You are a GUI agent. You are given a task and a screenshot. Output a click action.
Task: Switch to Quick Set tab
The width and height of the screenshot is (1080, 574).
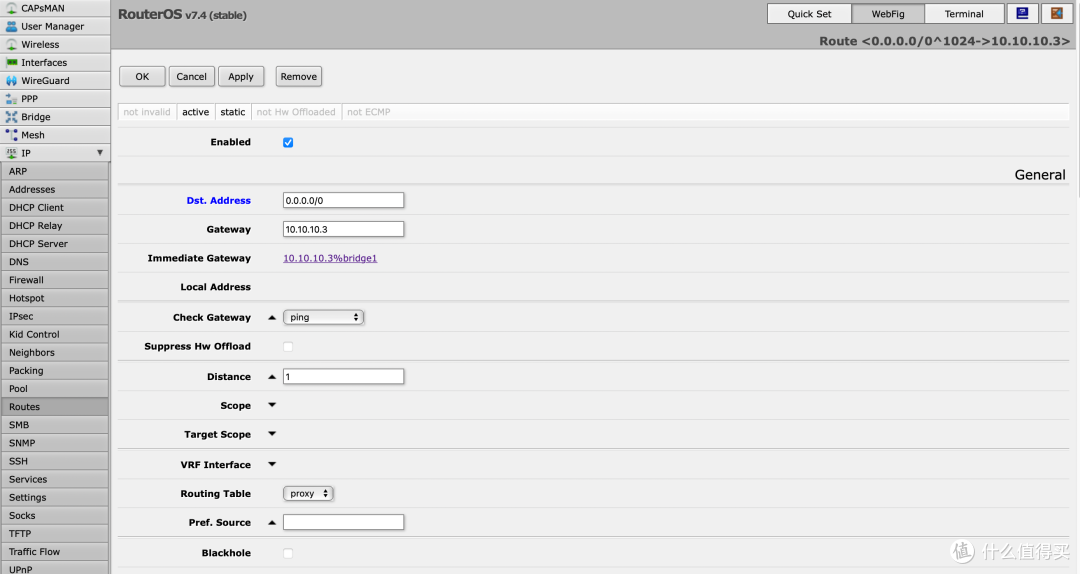(x=809, y=14)
